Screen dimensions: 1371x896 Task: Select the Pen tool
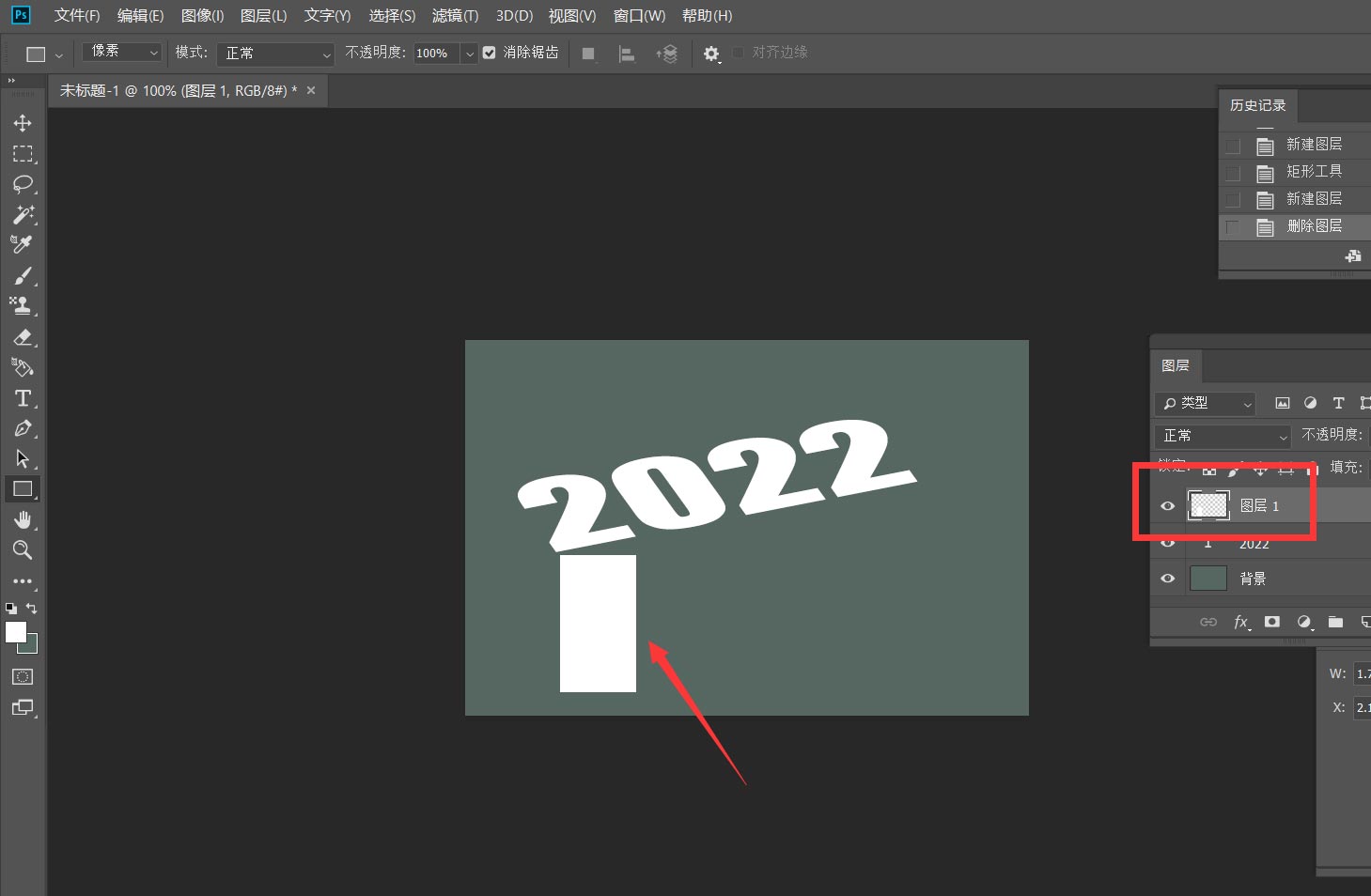click(23, 428)
